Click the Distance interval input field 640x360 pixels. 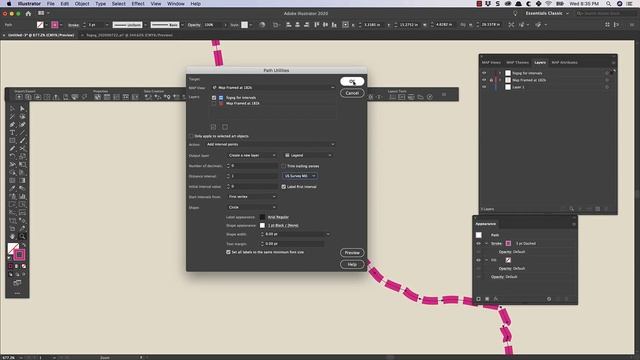(x=254, y=176)
